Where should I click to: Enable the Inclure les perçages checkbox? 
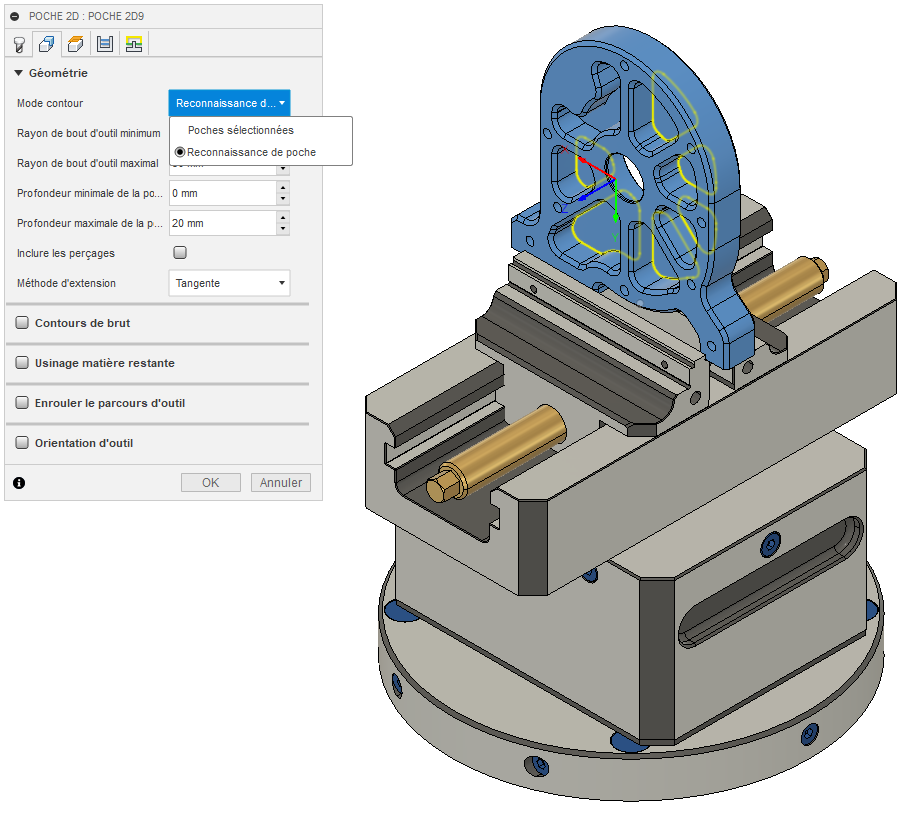click(x=181, y=253)
